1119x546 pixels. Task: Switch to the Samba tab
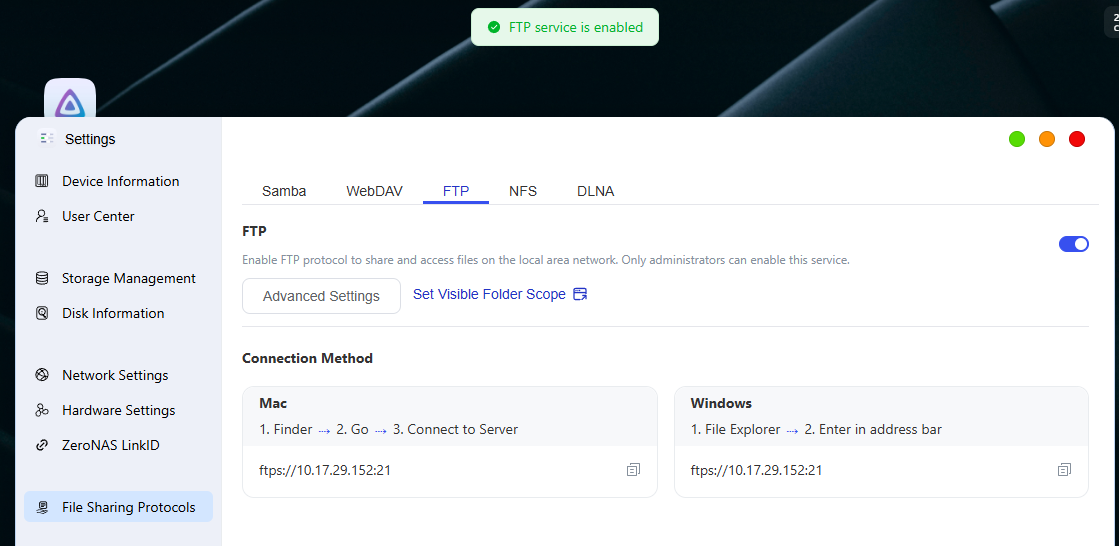(x=284, y=191)
